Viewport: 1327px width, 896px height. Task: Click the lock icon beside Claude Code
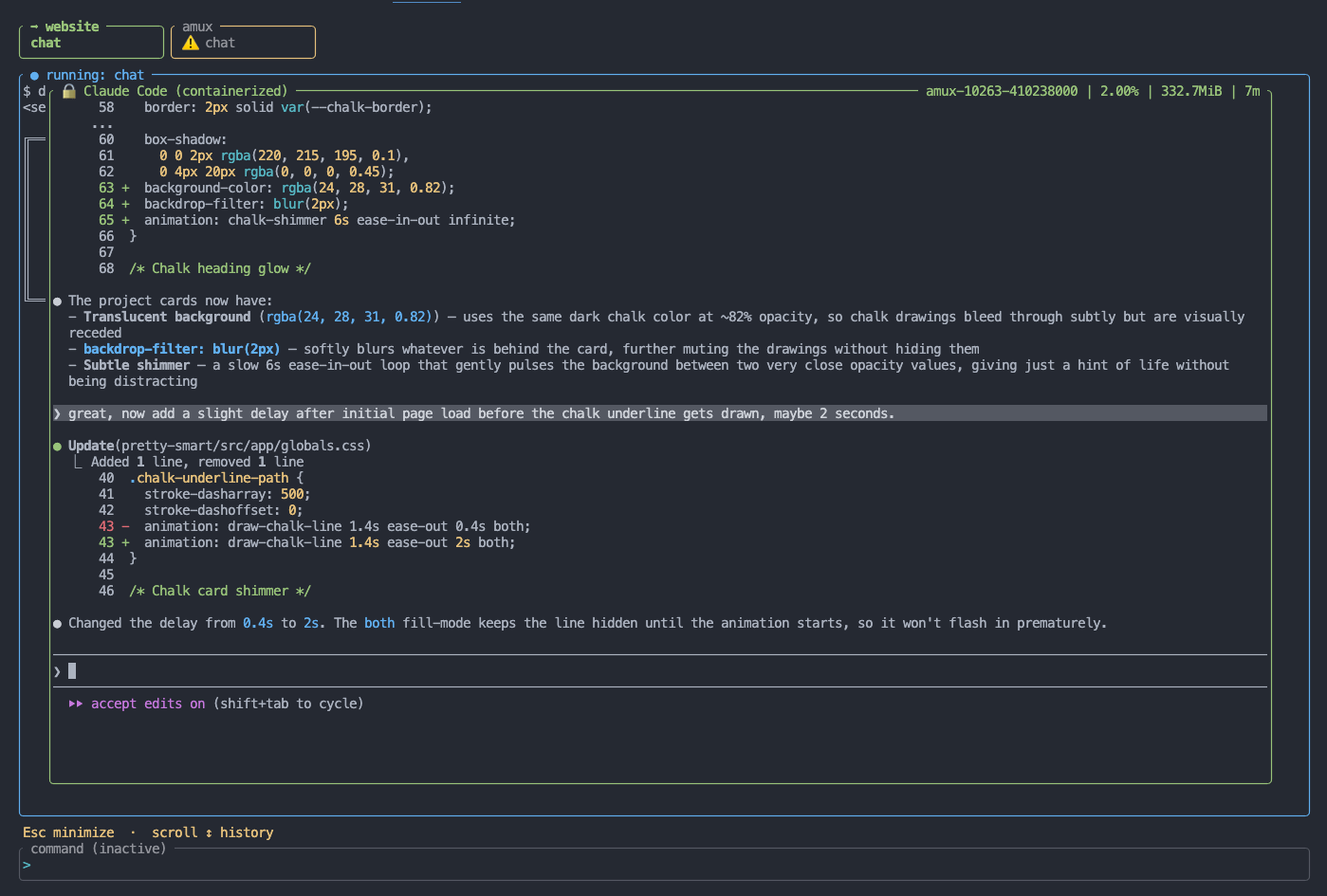coord(69,91)
